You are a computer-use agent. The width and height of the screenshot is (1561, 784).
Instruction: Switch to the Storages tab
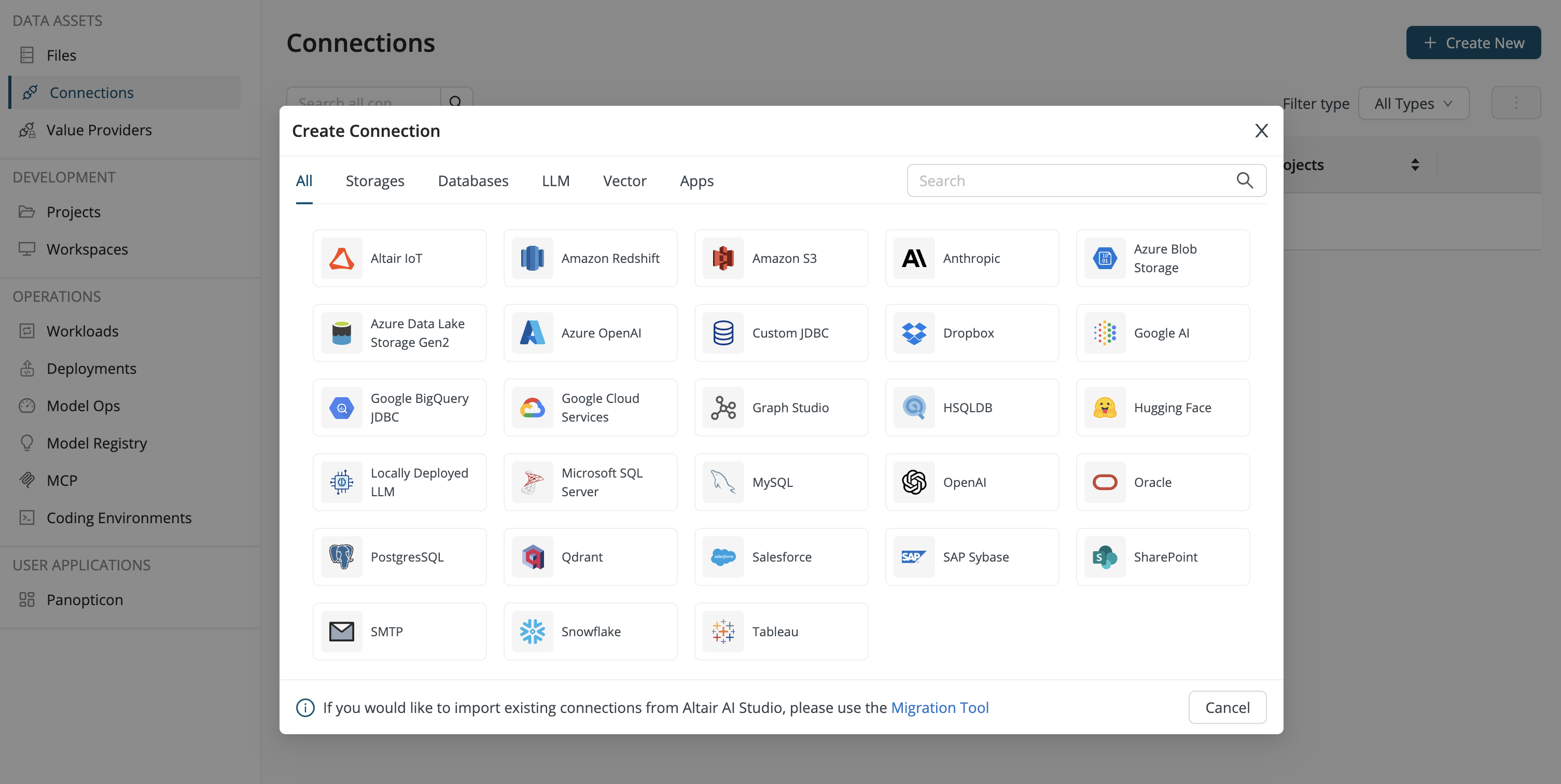point(375,180)
